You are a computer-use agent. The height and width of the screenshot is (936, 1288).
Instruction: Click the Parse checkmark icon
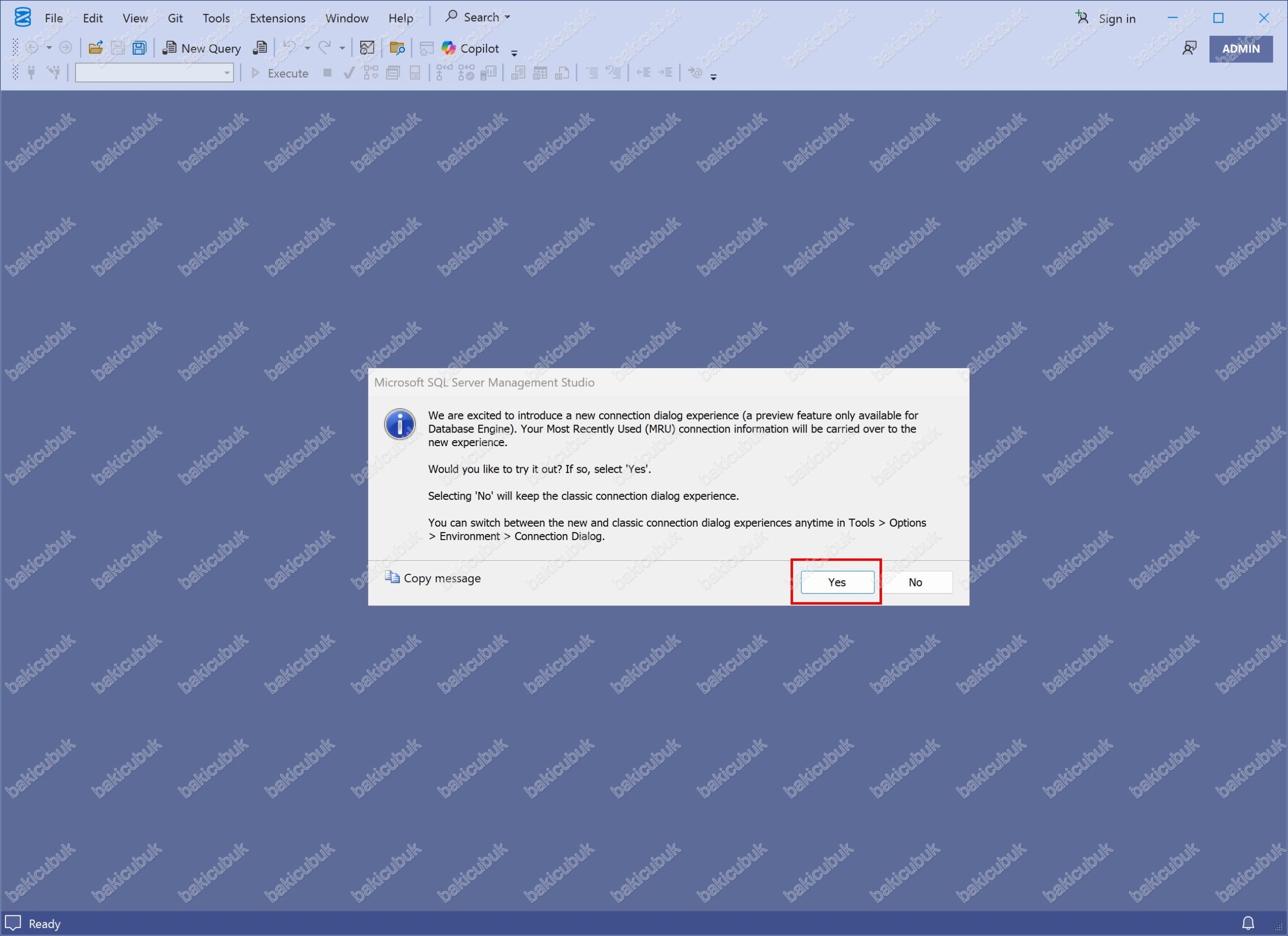pos(349,72)
